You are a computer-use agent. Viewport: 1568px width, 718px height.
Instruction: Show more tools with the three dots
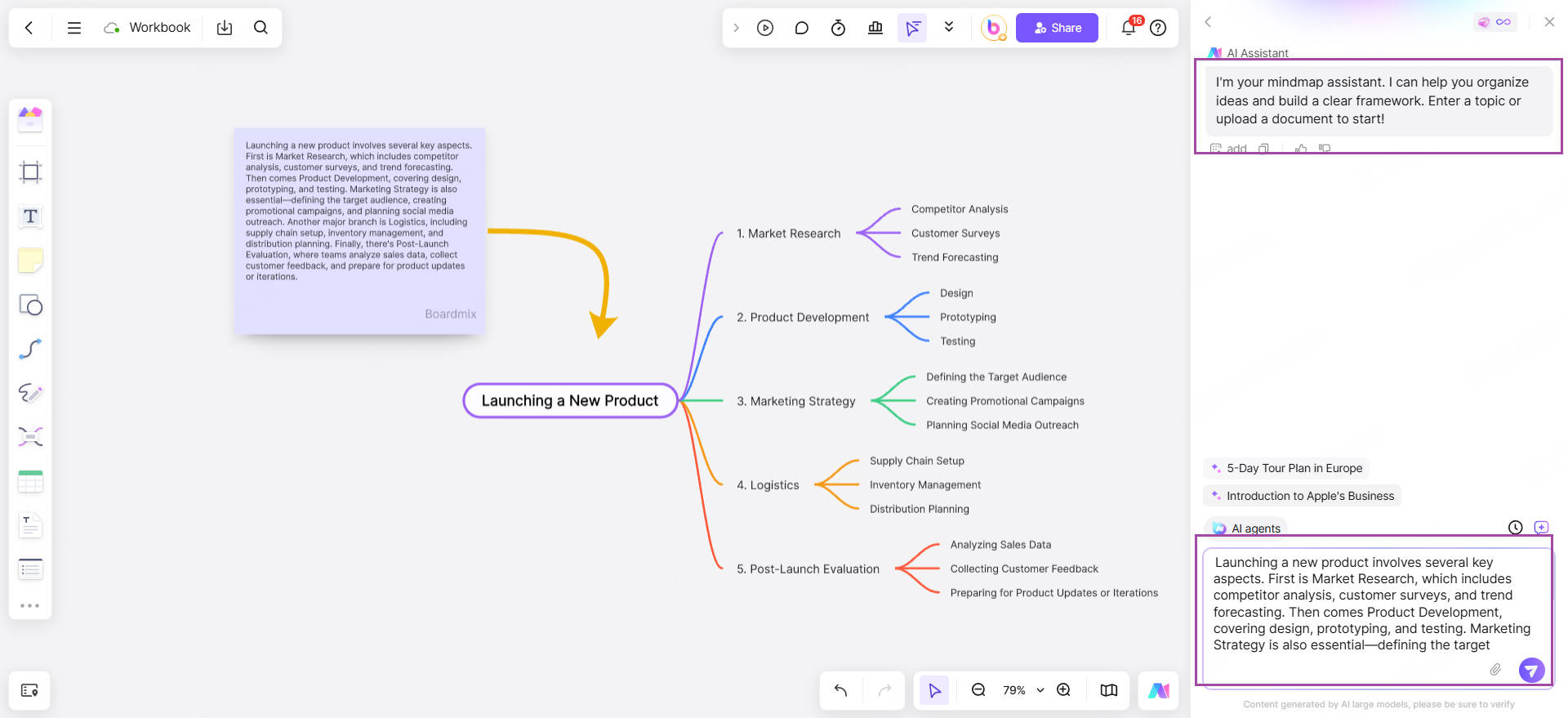point(30,606)
